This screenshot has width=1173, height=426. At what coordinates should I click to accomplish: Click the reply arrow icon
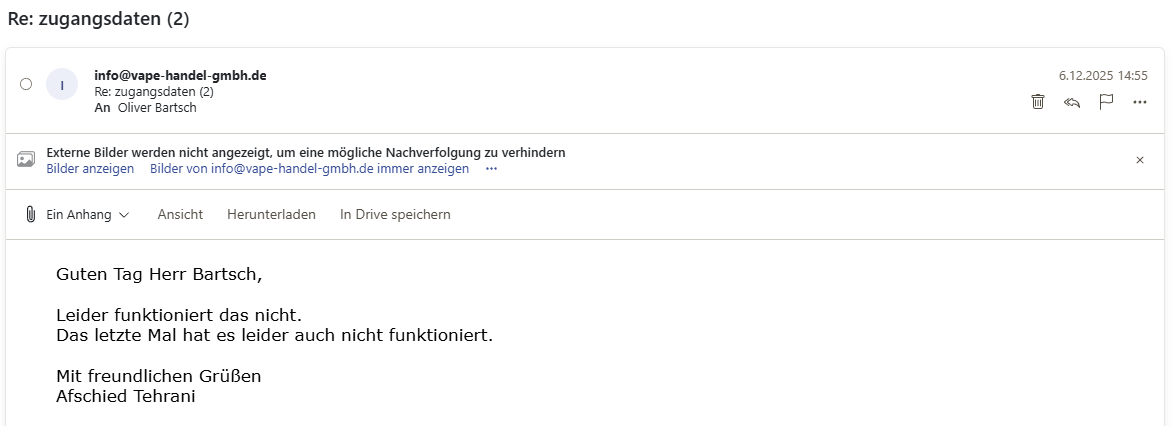point(1072,102)
